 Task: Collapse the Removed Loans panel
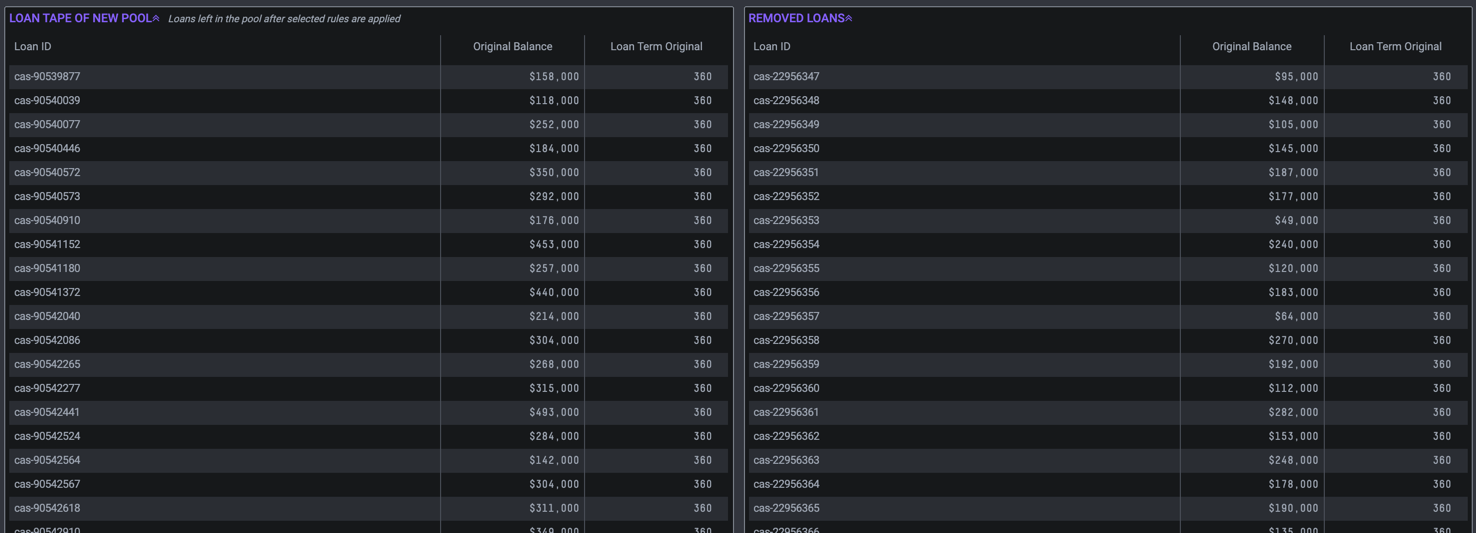(849, 18)
